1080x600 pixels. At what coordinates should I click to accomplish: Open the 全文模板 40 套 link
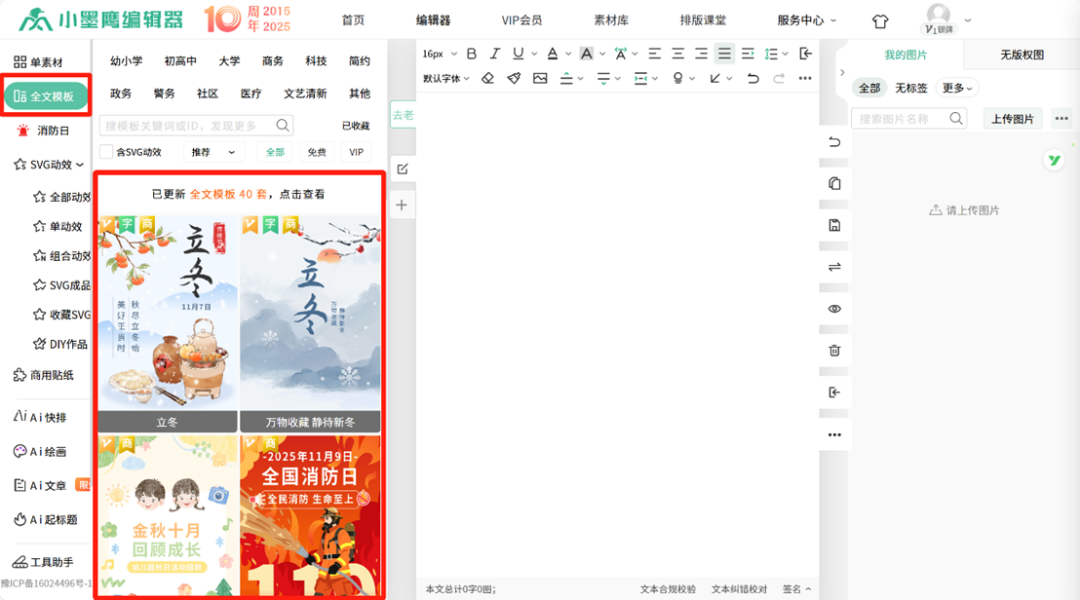click(x=228, y=194)
